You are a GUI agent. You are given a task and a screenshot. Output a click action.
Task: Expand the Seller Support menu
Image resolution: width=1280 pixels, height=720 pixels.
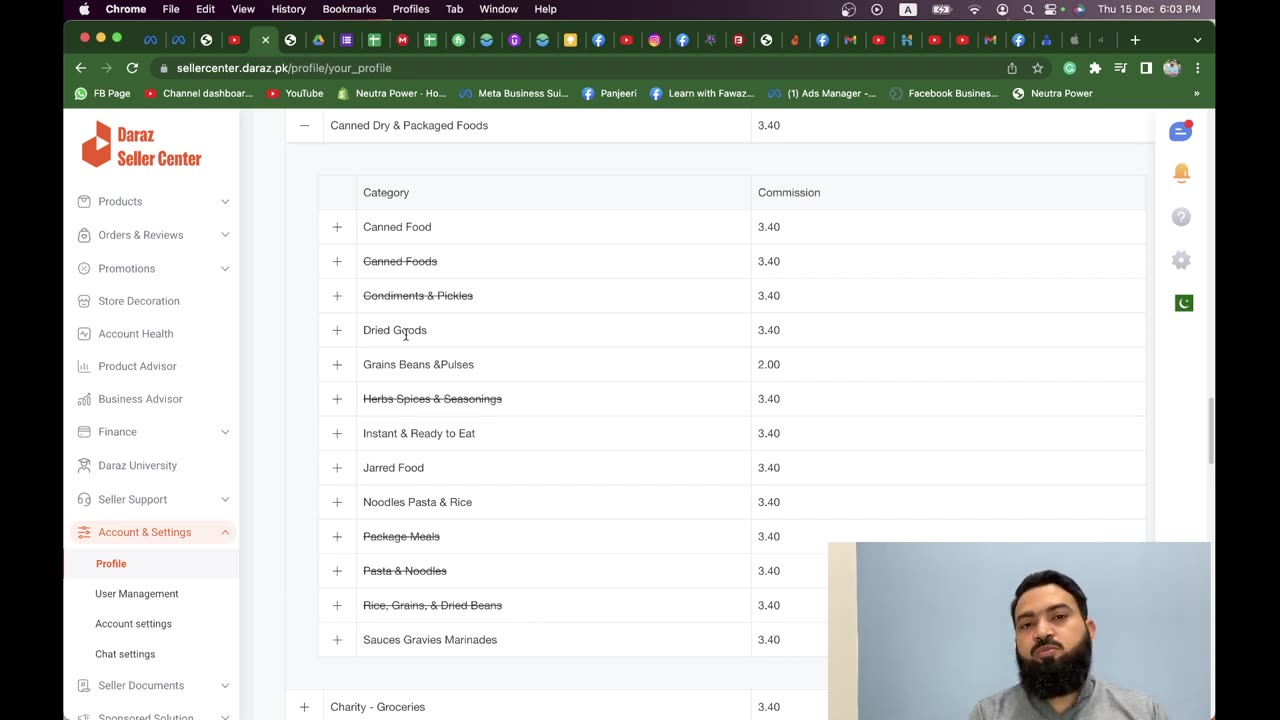tap(225, 499)
